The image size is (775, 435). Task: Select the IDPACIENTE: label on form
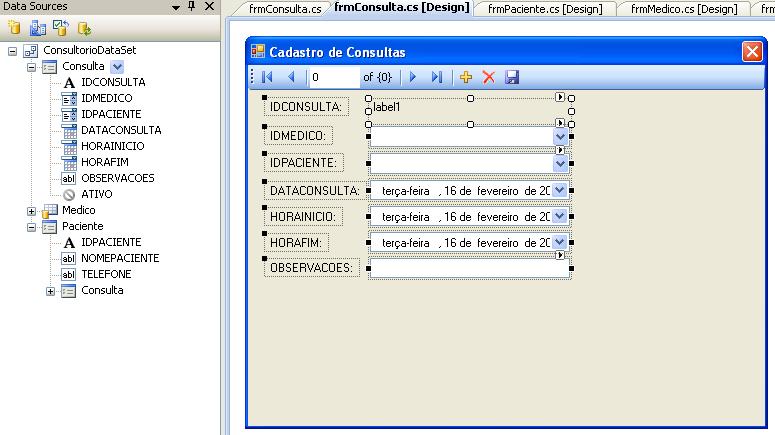[x=303, y=163]
